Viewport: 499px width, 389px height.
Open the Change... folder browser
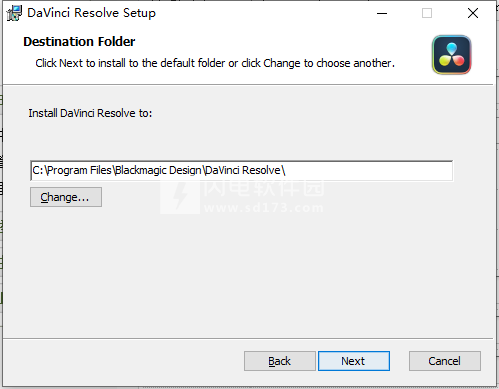tap(66, 197)
